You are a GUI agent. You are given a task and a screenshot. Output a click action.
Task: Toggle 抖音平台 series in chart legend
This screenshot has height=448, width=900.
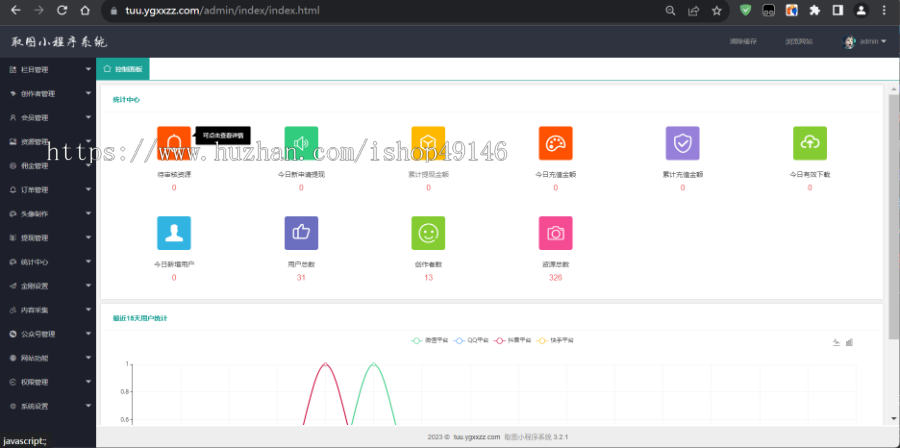tap(513, 340)
